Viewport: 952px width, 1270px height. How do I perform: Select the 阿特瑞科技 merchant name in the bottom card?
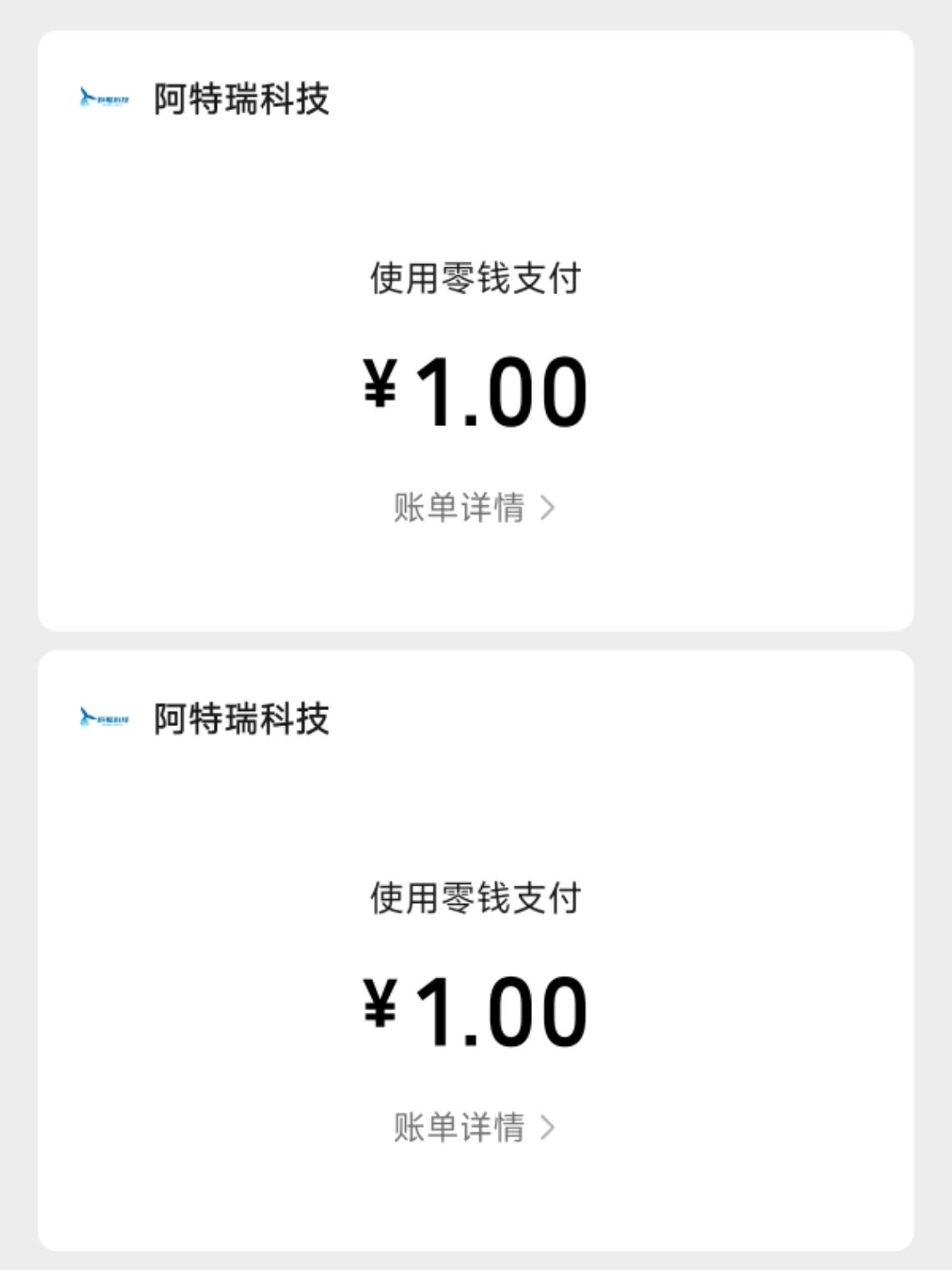pos(241,719)
